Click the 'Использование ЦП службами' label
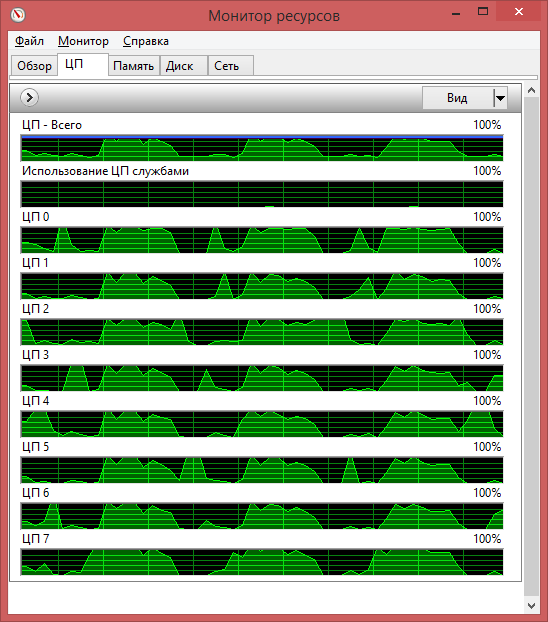This screenshot has width=548, height=622. coord(105,171)
